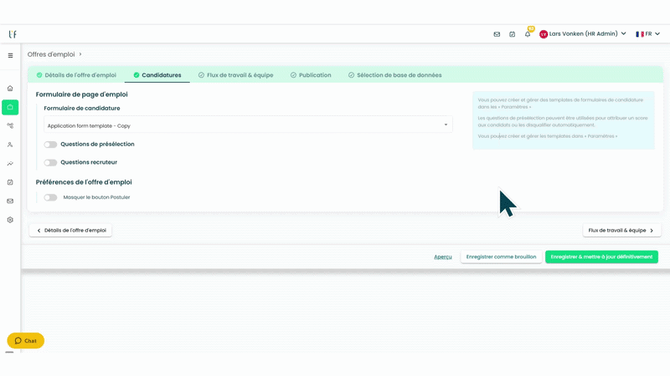This screenshot has height=376, width=670.
Task: Open the Formulaire de candidature dropdown
Action: (x=248, y=125)
